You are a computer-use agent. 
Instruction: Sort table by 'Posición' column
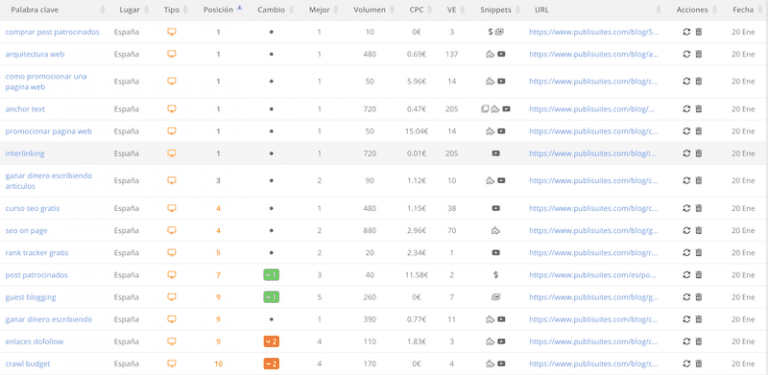pos(218,10)
